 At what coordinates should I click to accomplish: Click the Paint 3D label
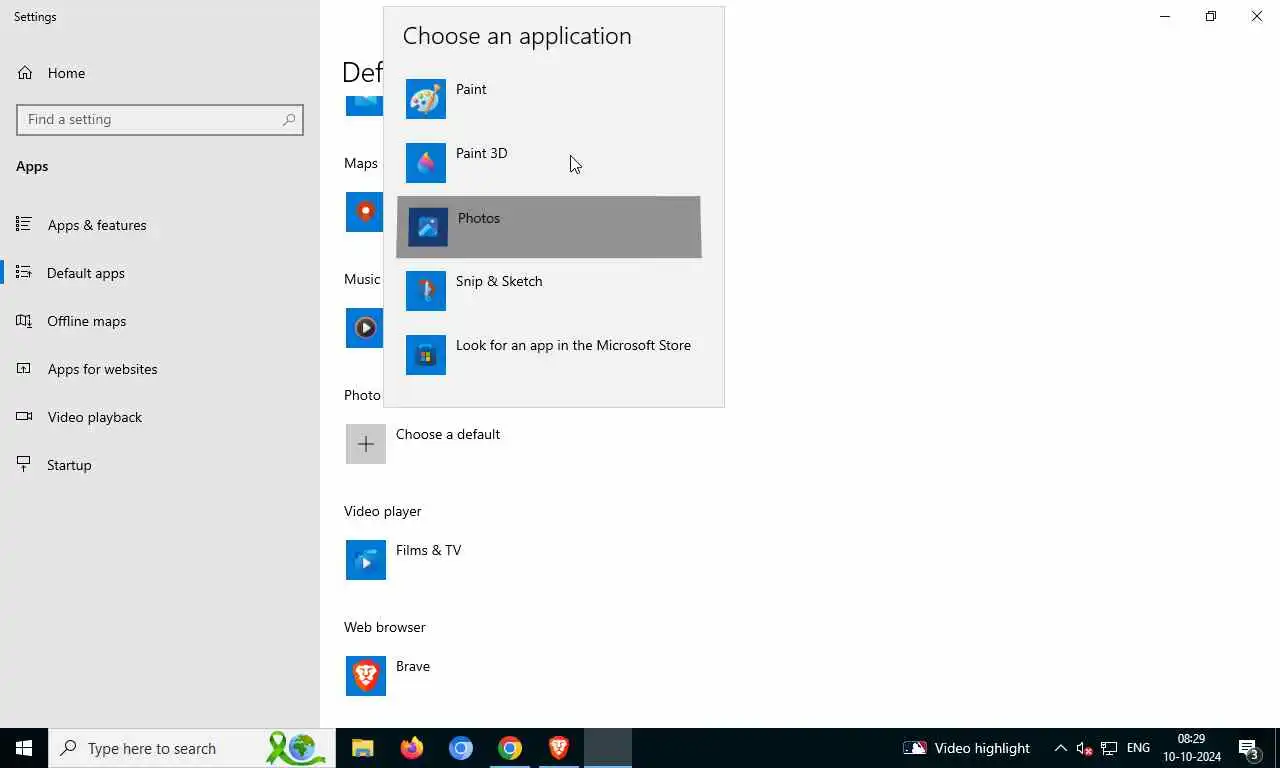[x=481, y=153]
